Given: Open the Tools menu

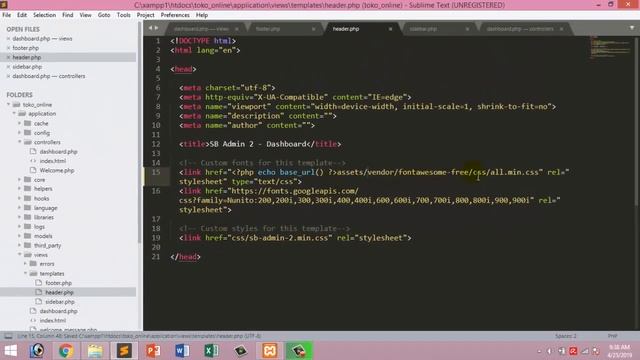Looking at the screenshot, I should (123, 15).
